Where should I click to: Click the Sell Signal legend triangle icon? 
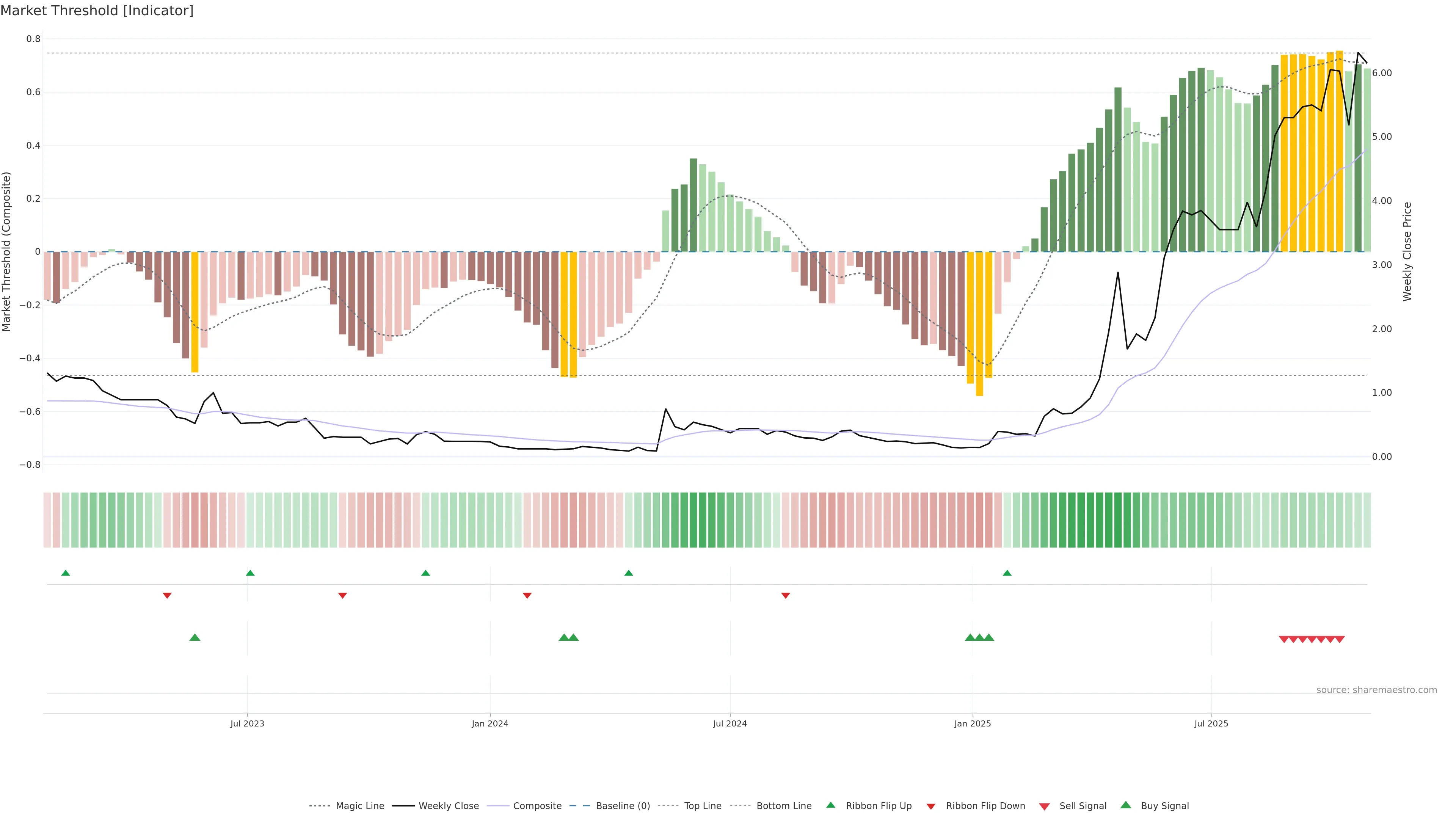click(x=1045, y=806)
